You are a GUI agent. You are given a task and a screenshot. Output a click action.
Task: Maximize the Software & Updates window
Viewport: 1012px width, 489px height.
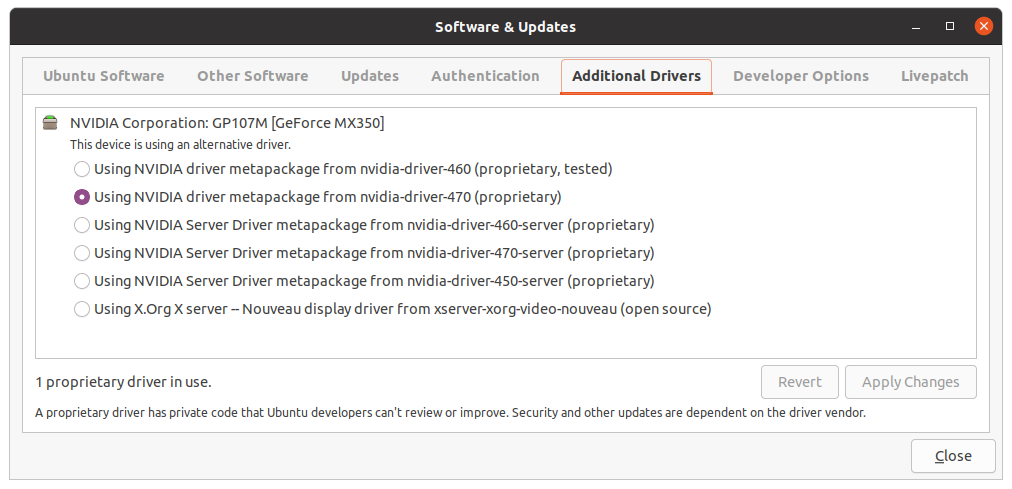949,26
